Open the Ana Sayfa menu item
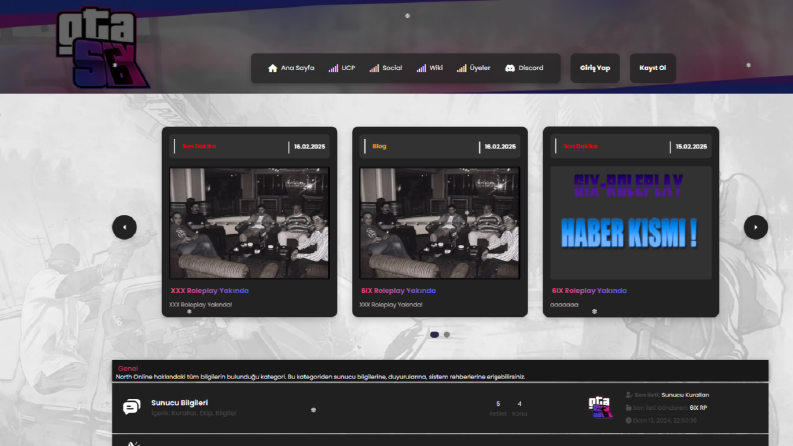 (291, 68)
